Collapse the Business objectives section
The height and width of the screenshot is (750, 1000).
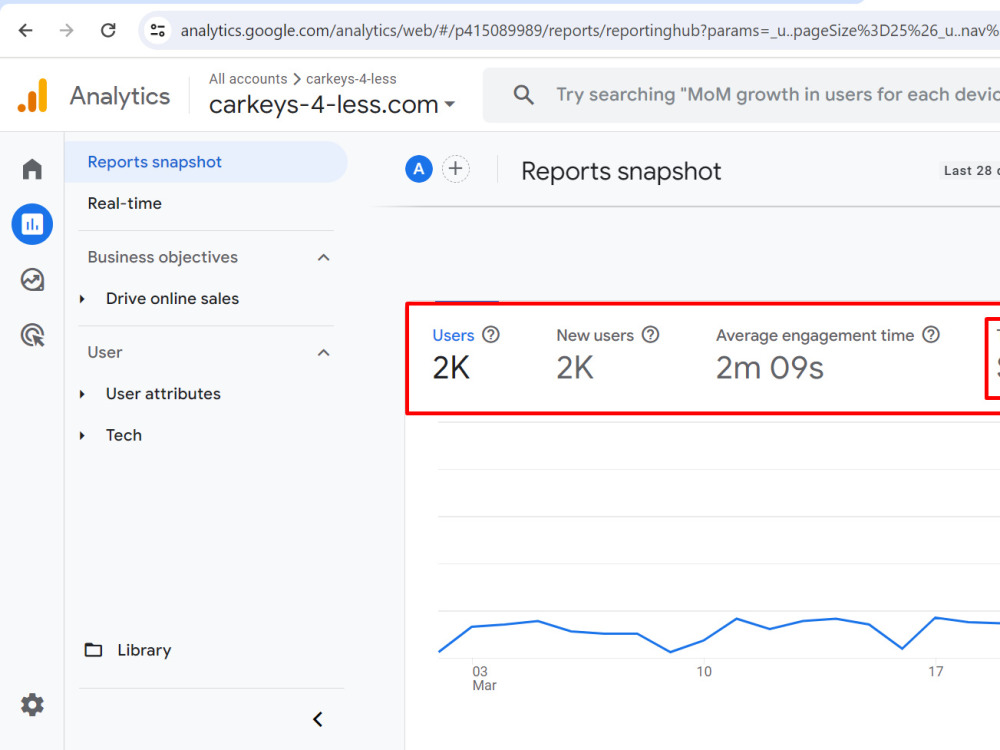click(x=323, y=258)
